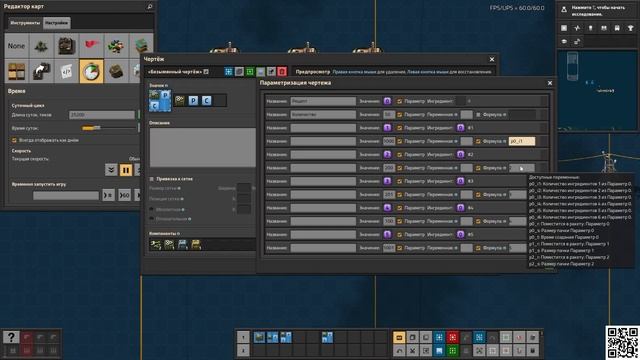
Task: Click the blueprint's main combined icon preview
Action: (160, 100)
